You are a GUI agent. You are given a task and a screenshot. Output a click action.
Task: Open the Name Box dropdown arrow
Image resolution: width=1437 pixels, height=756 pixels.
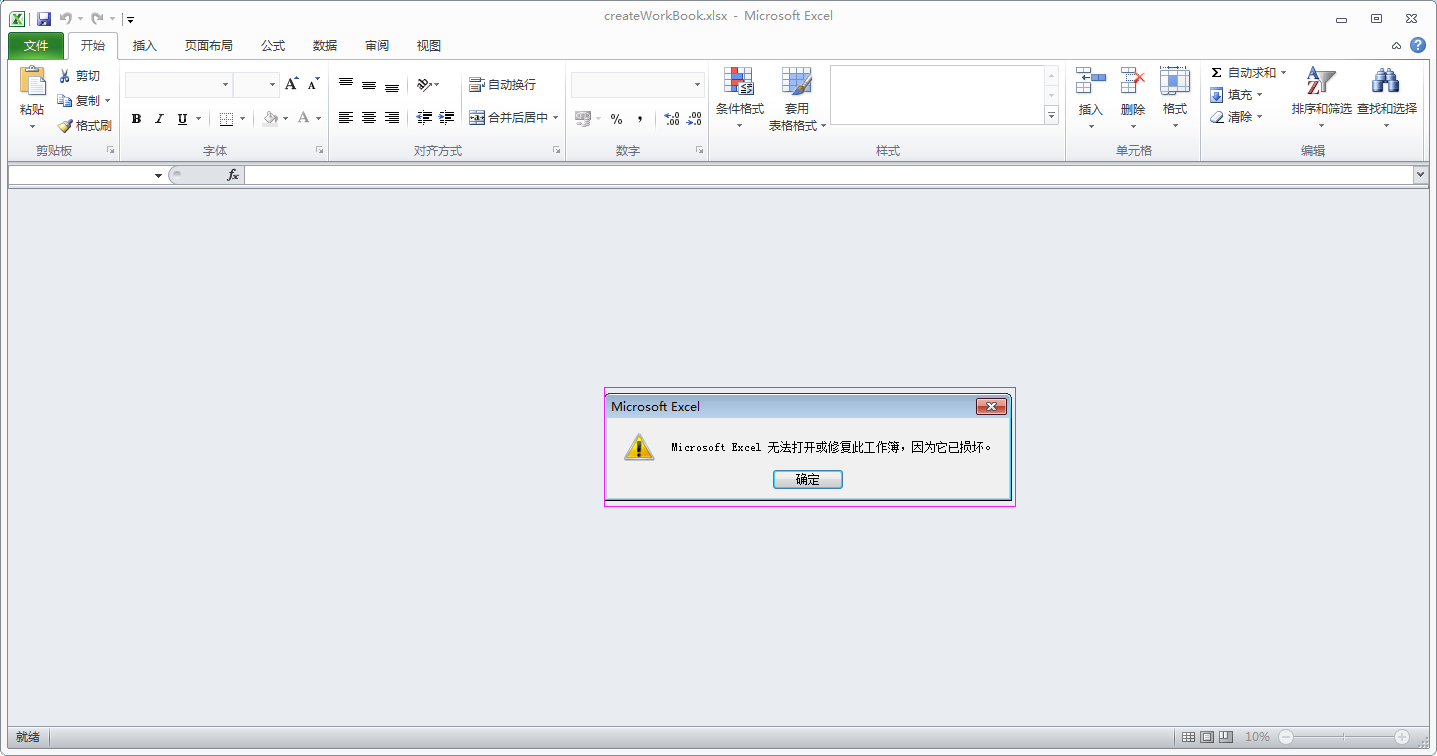tap(158, 176)
